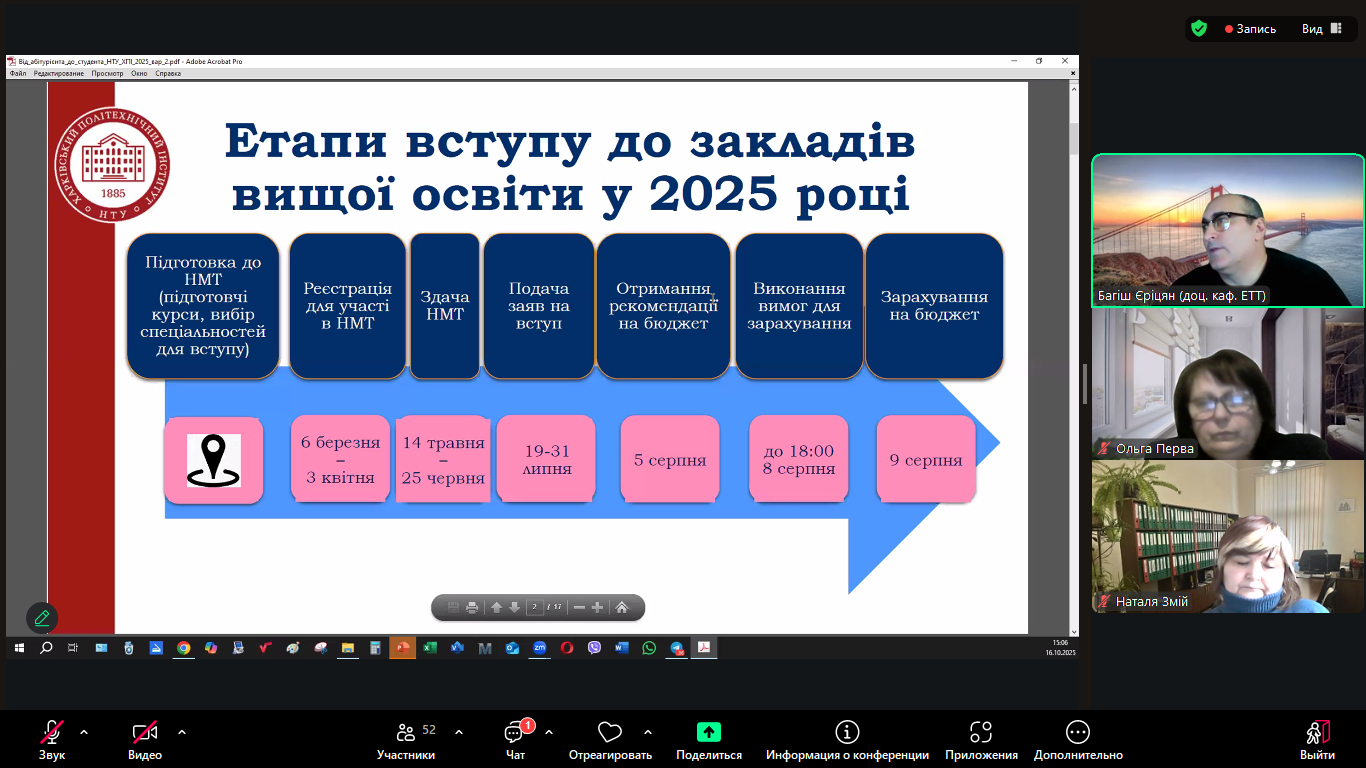Click the location pin image on the slide
This screenshot has height=768, width=1366.
coord(214,461)
